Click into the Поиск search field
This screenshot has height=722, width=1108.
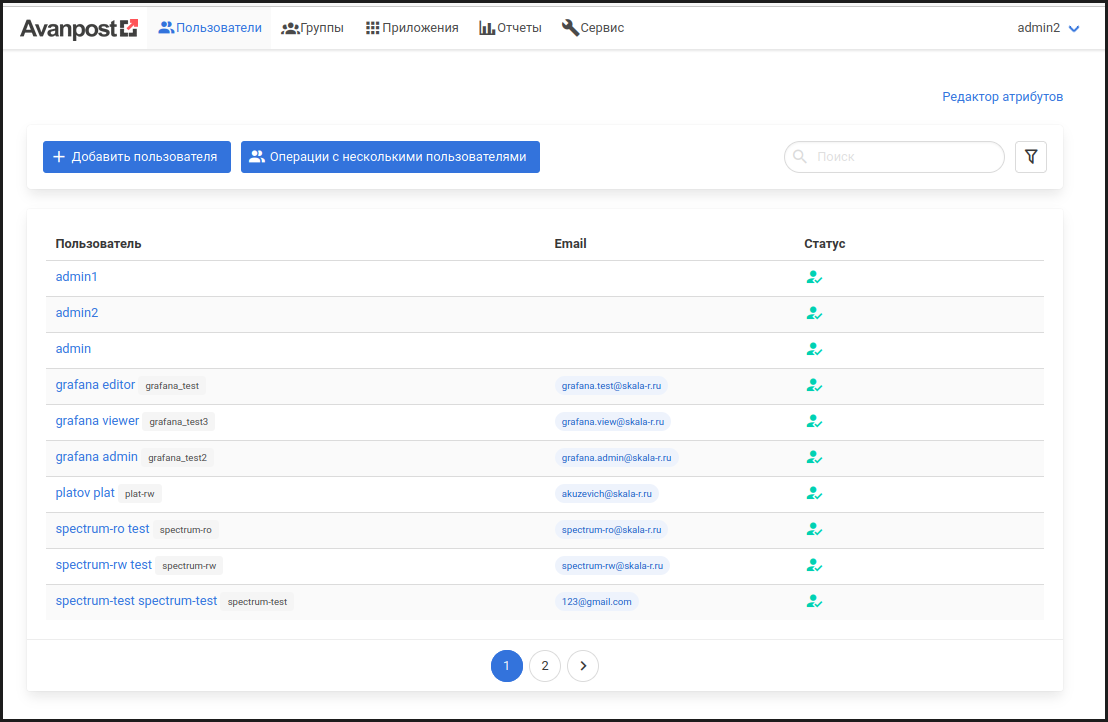900,157
